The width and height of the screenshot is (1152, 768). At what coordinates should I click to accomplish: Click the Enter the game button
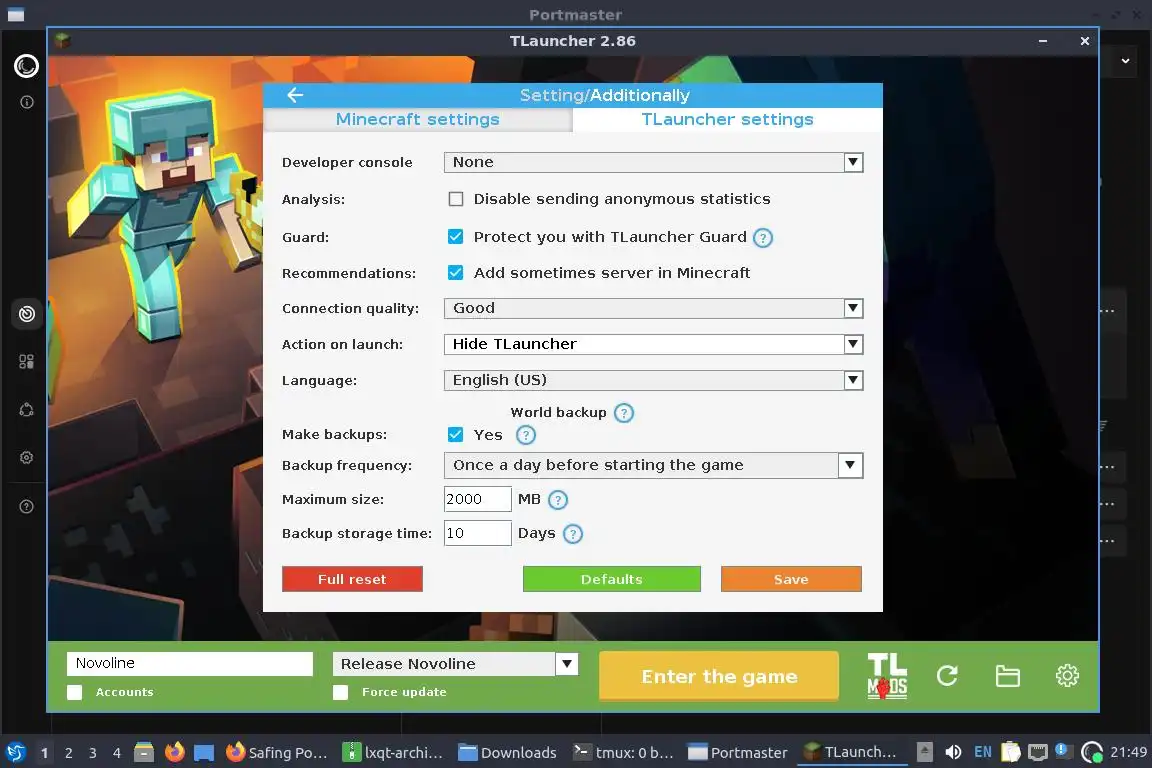click(719, 676)
